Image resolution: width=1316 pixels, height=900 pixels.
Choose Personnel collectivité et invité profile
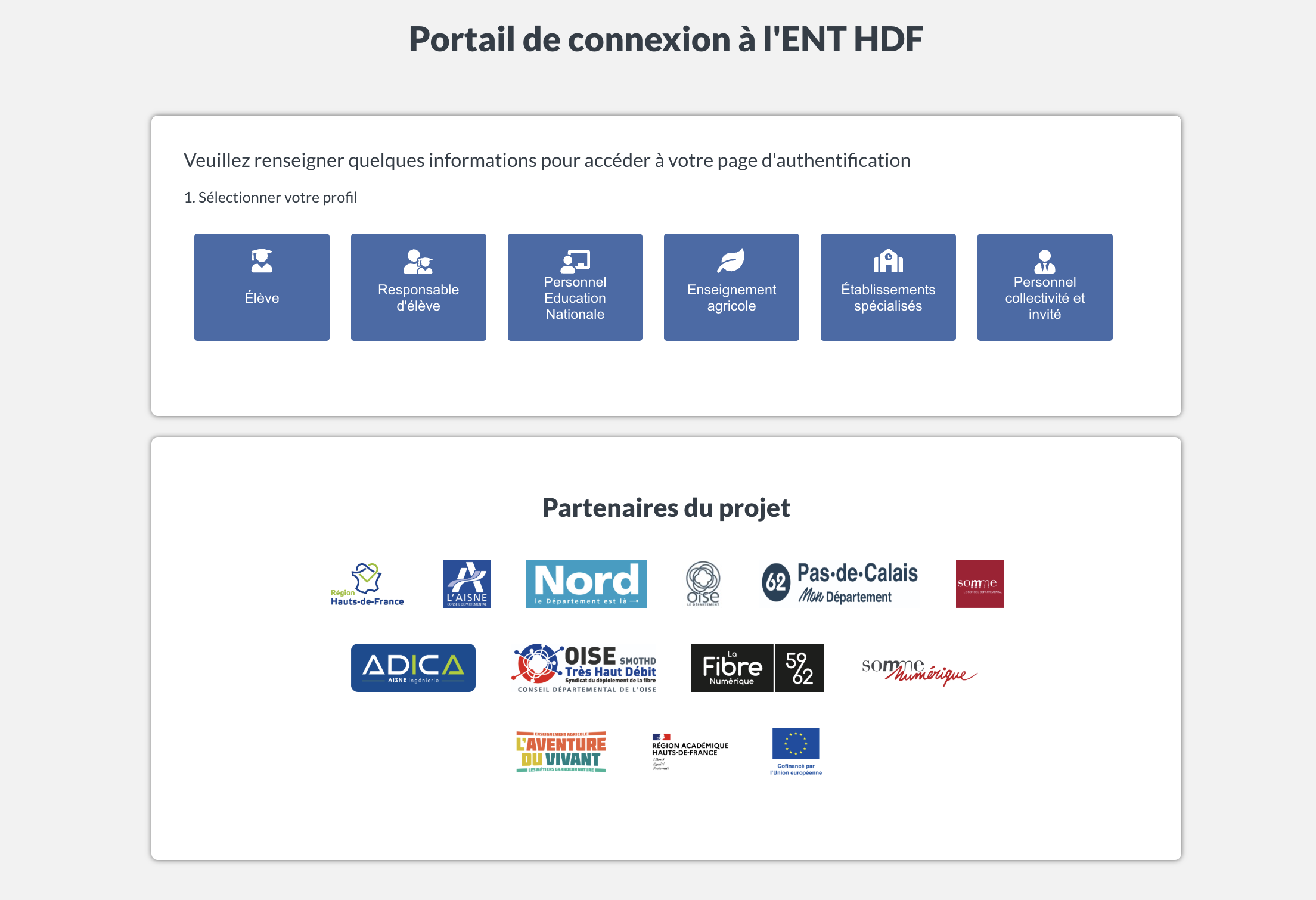(1045, 287)
